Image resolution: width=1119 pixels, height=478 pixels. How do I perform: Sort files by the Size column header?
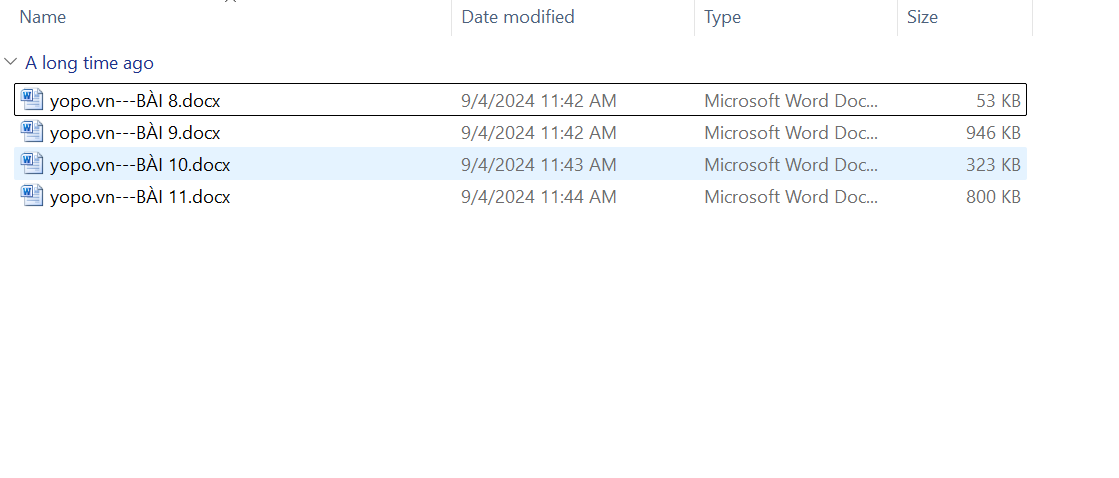[x=922, y=17]
